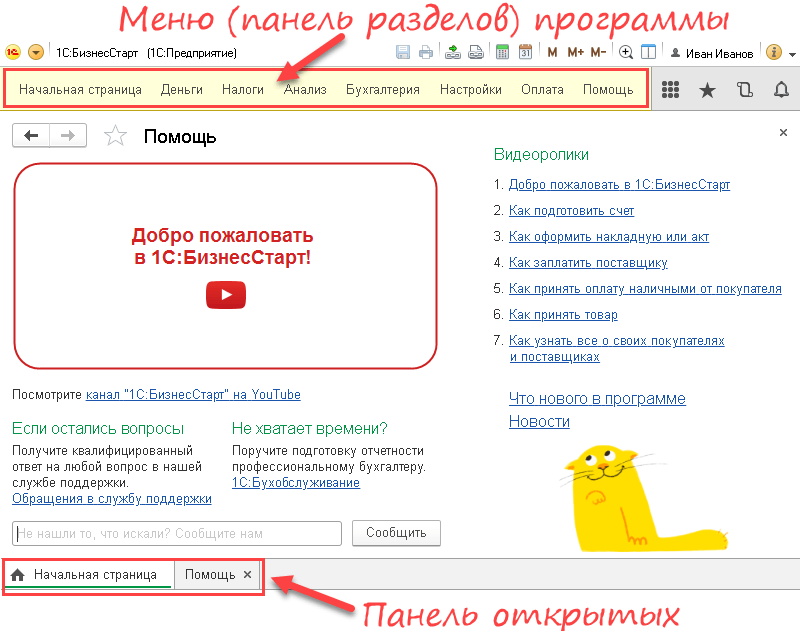
Task: Close the Помощь tab with its X
Action: click(x=247, y=575)
